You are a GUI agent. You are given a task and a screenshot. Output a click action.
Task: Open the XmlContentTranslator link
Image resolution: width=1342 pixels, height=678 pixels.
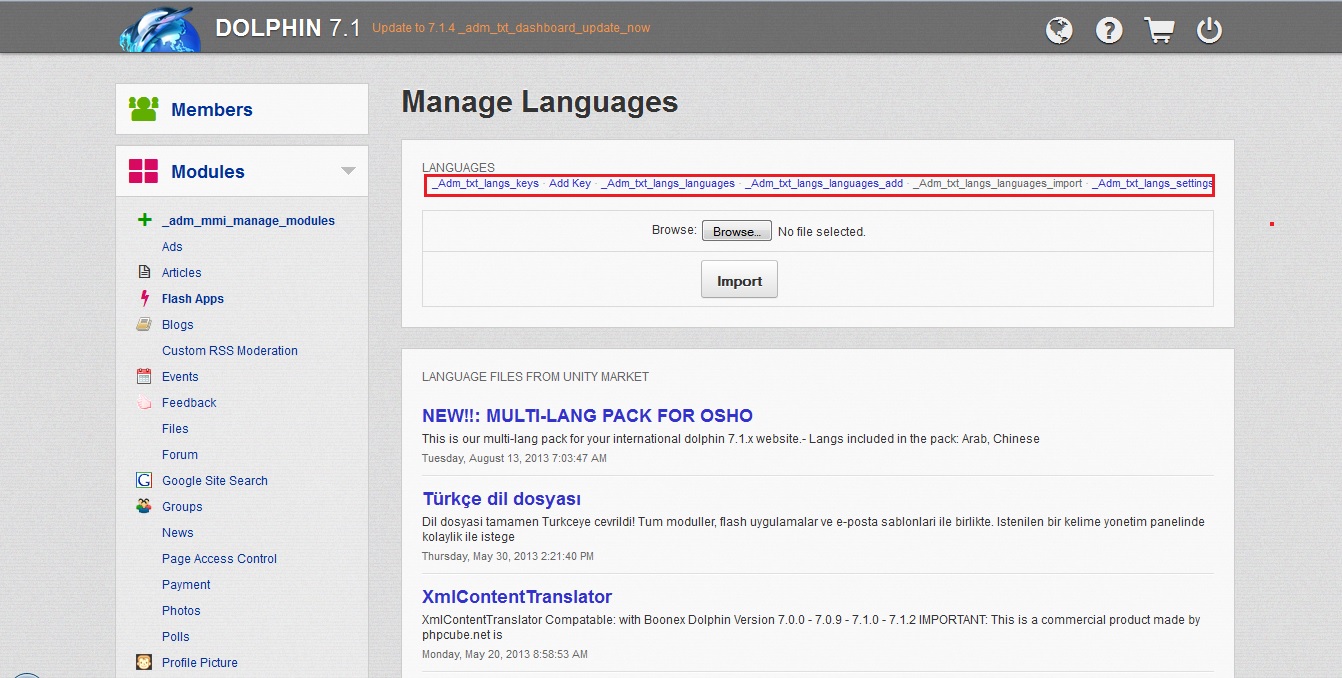(516, 597)
